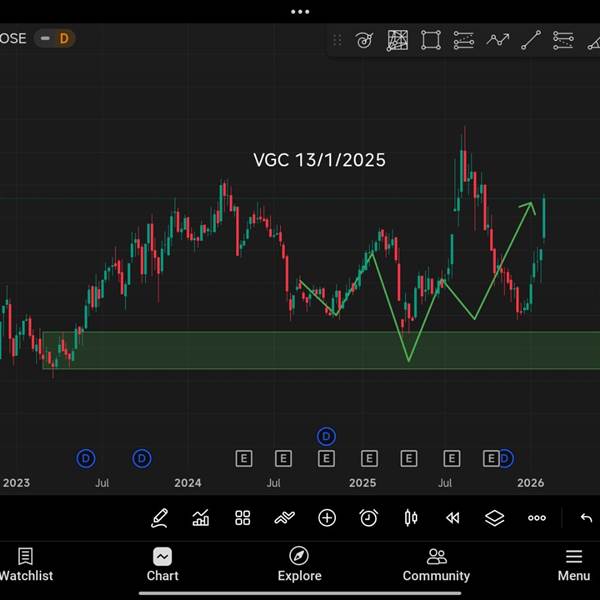Select the rectangle drawing tool
The image size is (600, 600).
[x=430, y=40]
